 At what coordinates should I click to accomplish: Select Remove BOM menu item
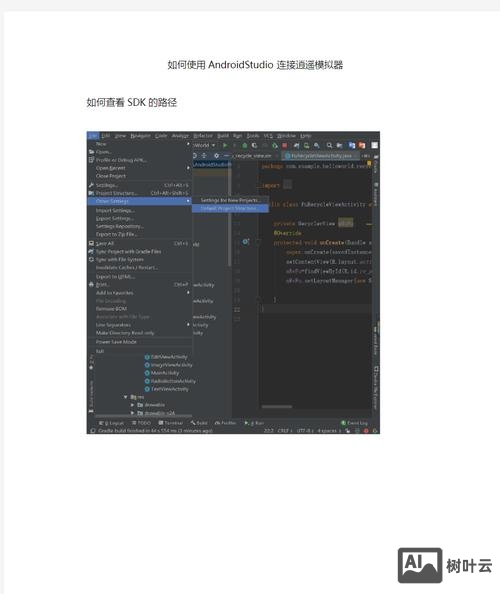139,309
